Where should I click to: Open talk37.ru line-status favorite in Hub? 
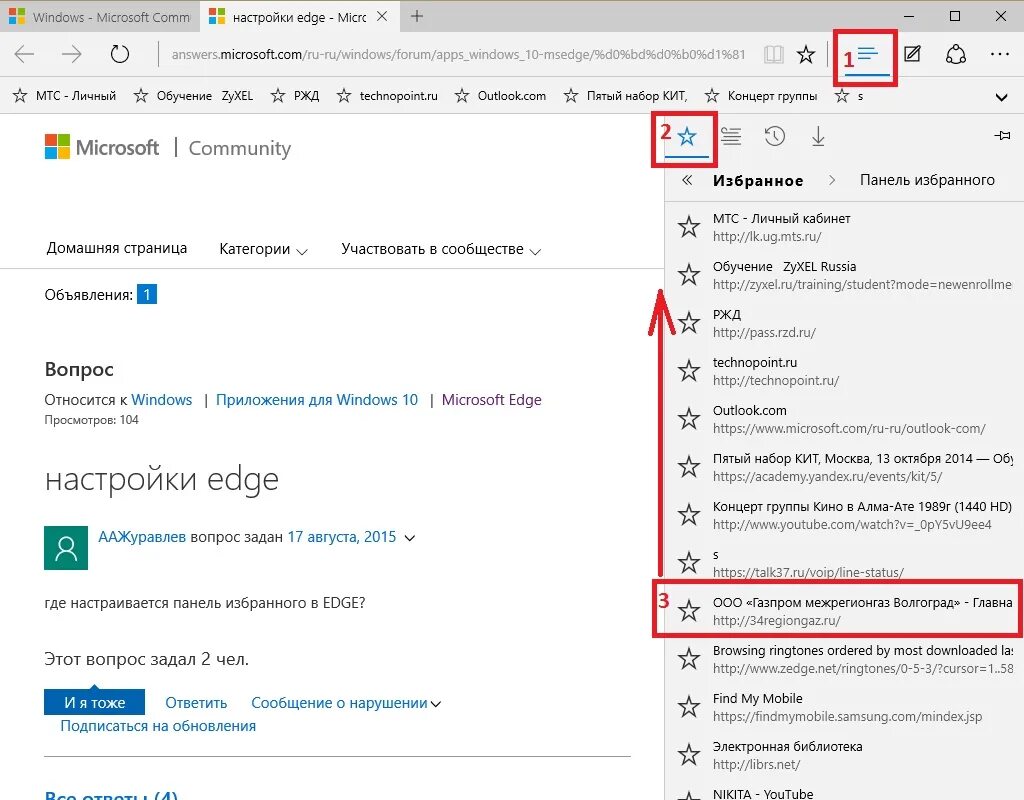click(844, 563)
